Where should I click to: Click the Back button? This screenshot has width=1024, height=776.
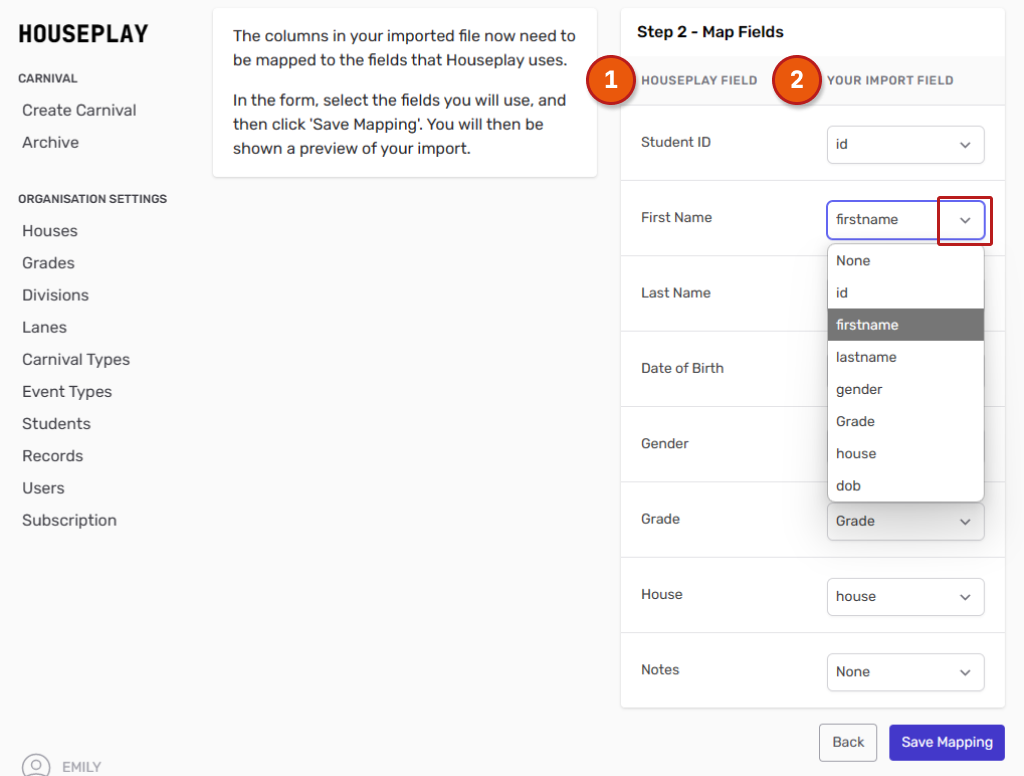(847, 742)
